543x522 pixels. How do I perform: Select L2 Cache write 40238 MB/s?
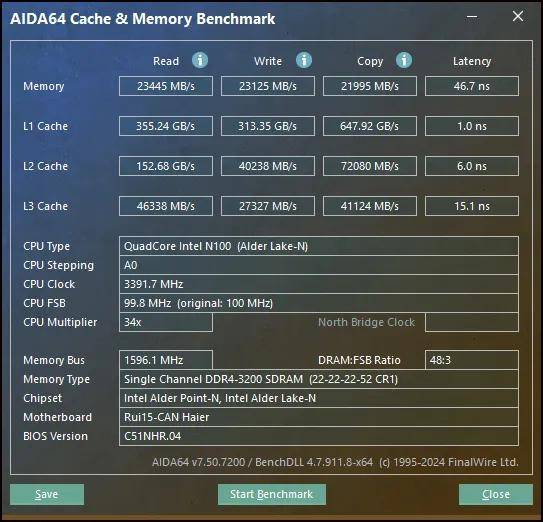(x=268, y=166)
